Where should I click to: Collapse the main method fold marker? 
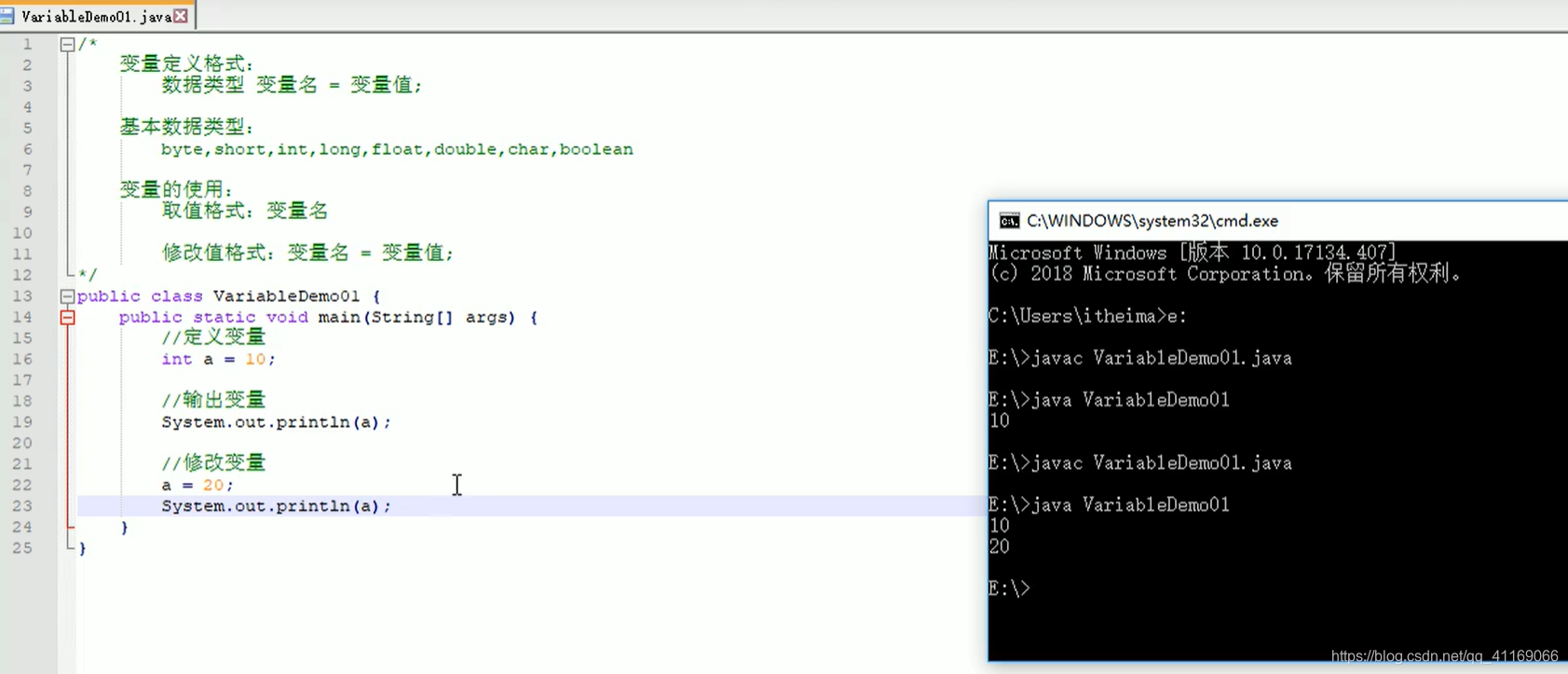(67, 317)
